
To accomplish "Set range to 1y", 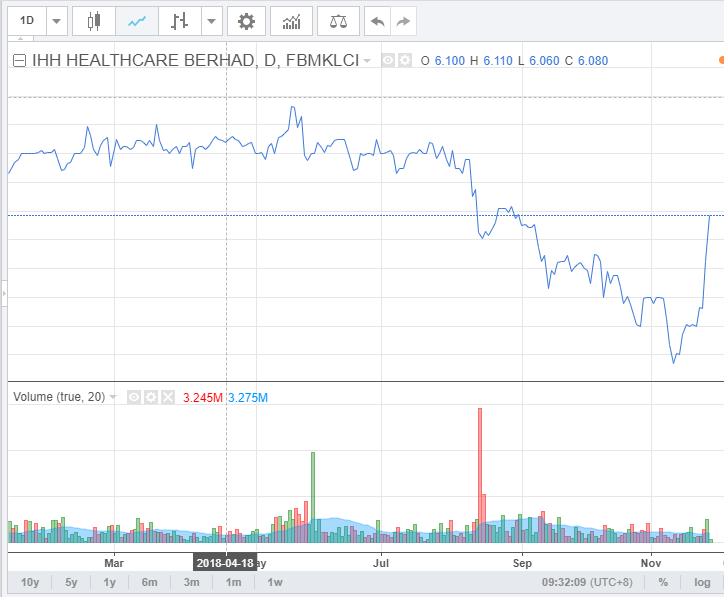I will click(109, 582).
